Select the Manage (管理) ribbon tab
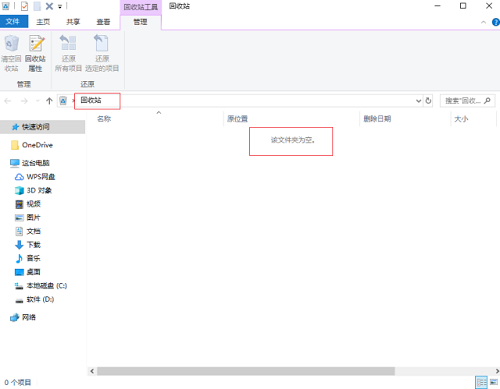This screenshot has width=500, height=389. click(x=140, y=22)
